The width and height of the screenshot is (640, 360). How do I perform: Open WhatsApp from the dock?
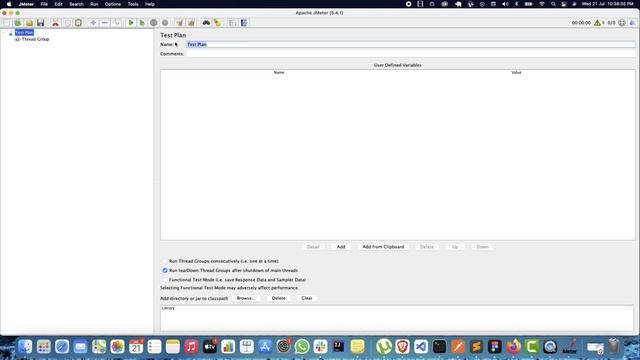click(x=302, y=347)
